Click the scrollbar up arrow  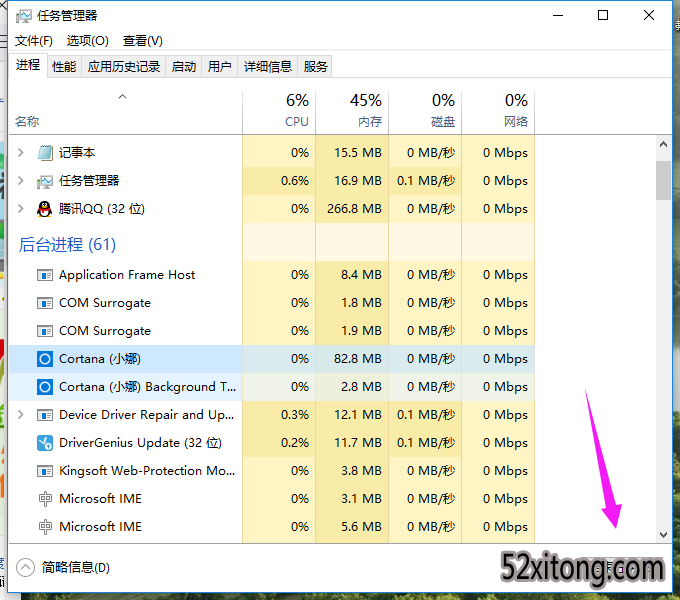pos(663,144)
